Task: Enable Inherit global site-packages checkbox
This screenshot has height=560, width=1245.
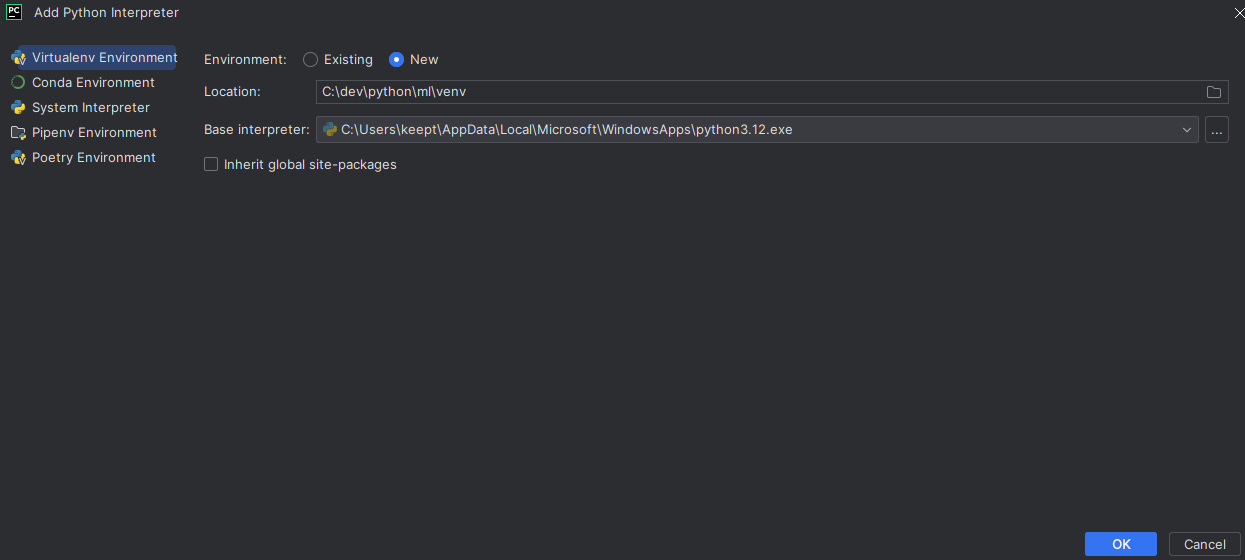Action: click(x=211, y=164)
